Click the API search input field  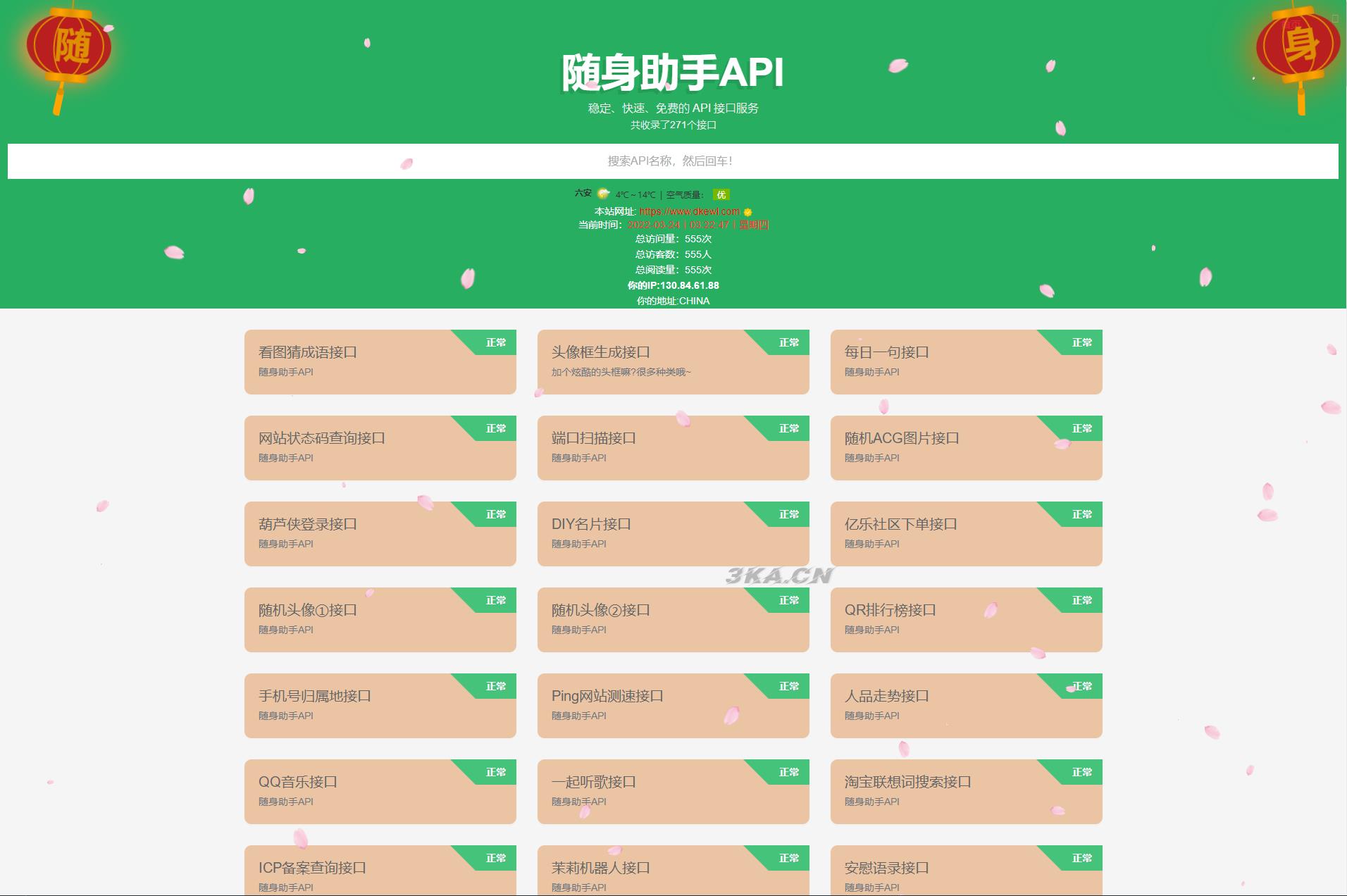(x=672, y=161)
